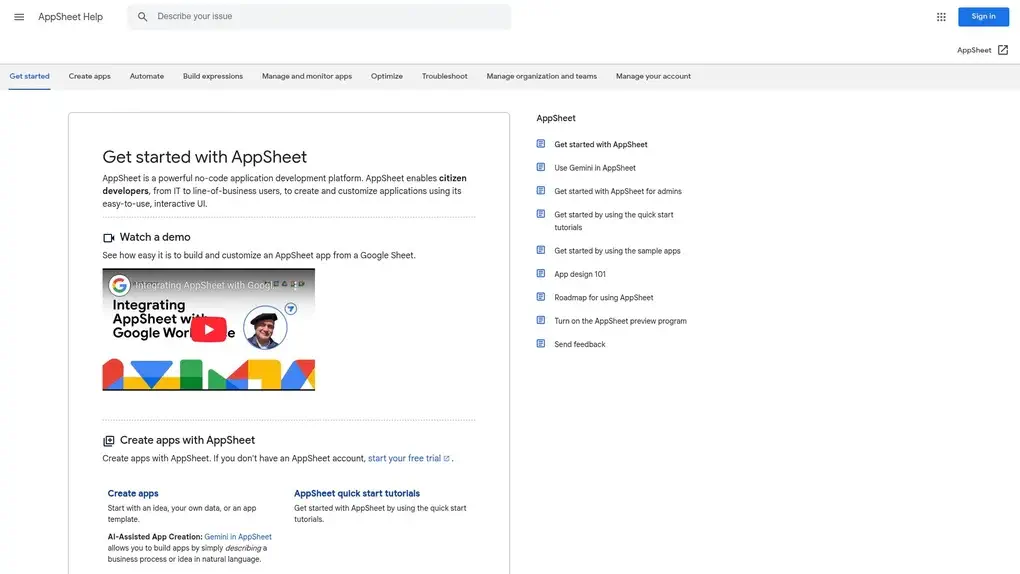Click the article icon beside Get started with AppSheet for admins
The image size is (1020, 574).
pyautogui.click(x=541, y=191)
